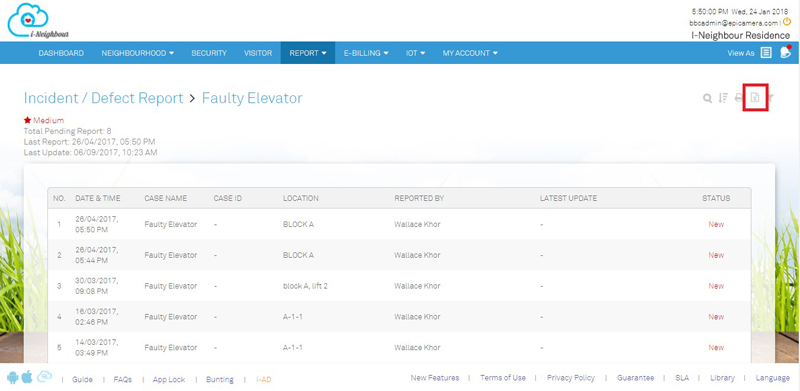
Task: Open the Privacy Policy link
Action: pos(571,378)
